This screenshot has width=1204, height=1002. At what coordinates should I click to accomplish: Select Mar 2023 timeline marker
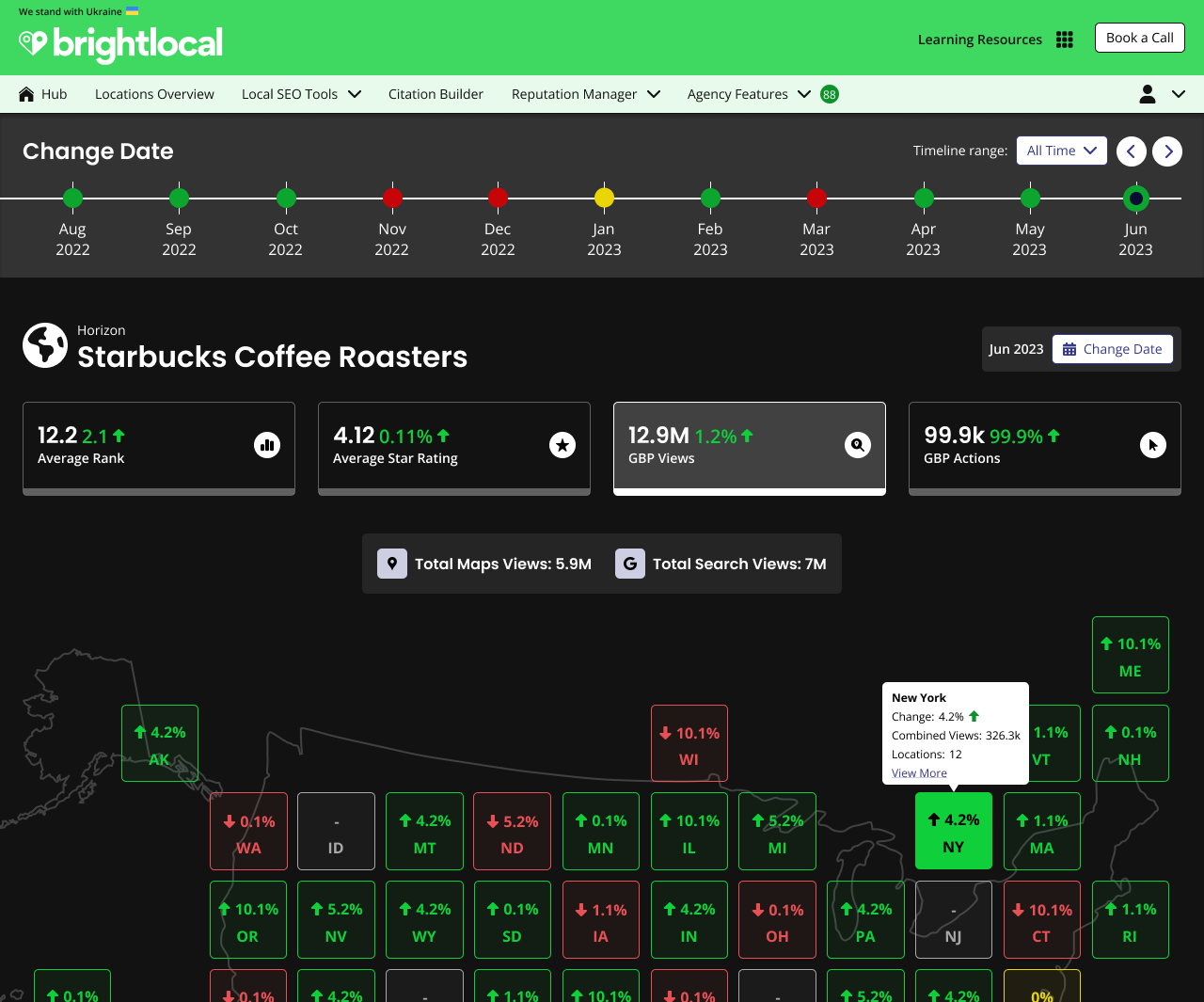click(816, 198)
